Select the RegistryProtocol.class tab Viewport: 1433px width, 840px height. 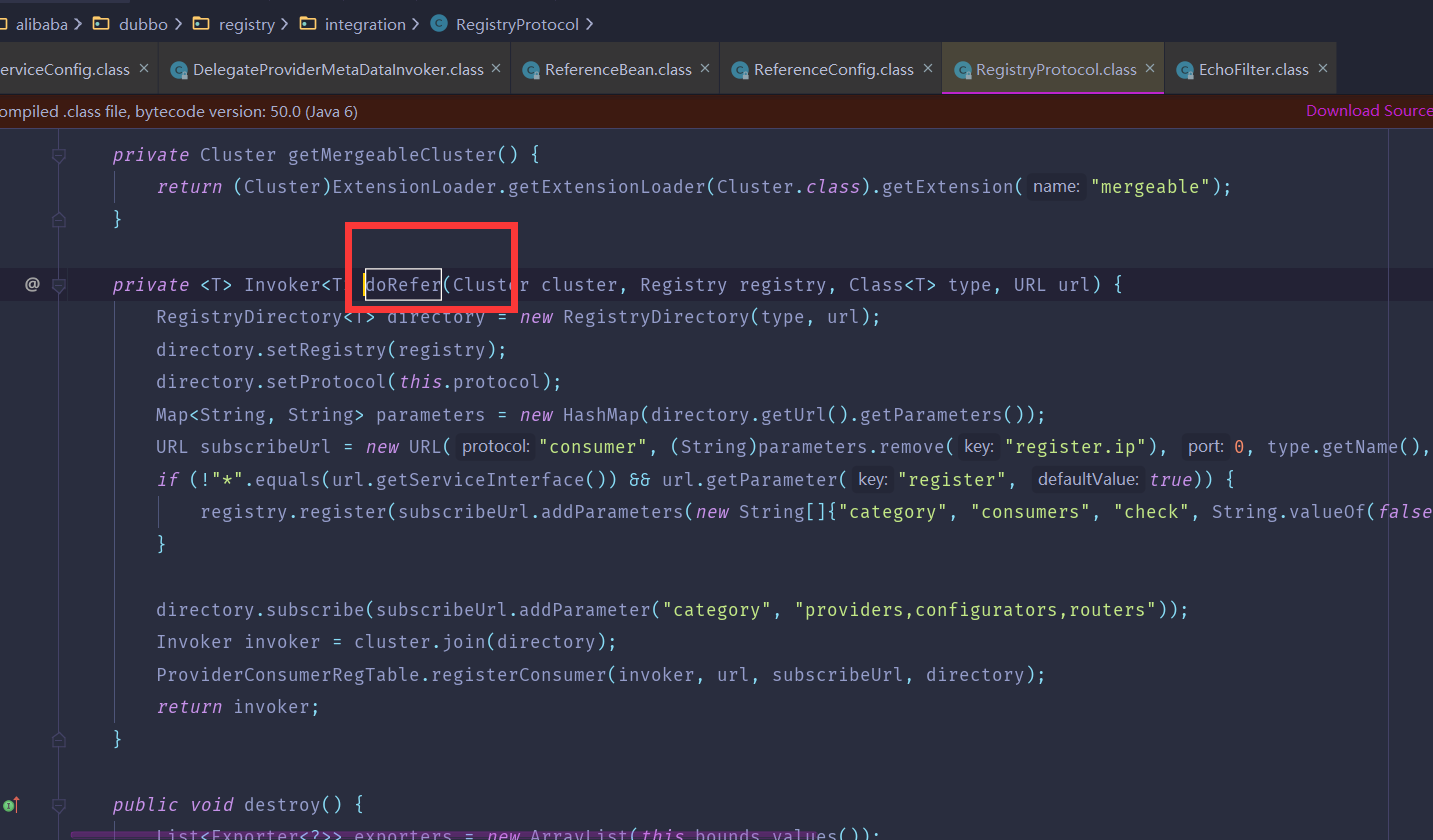1053,70
